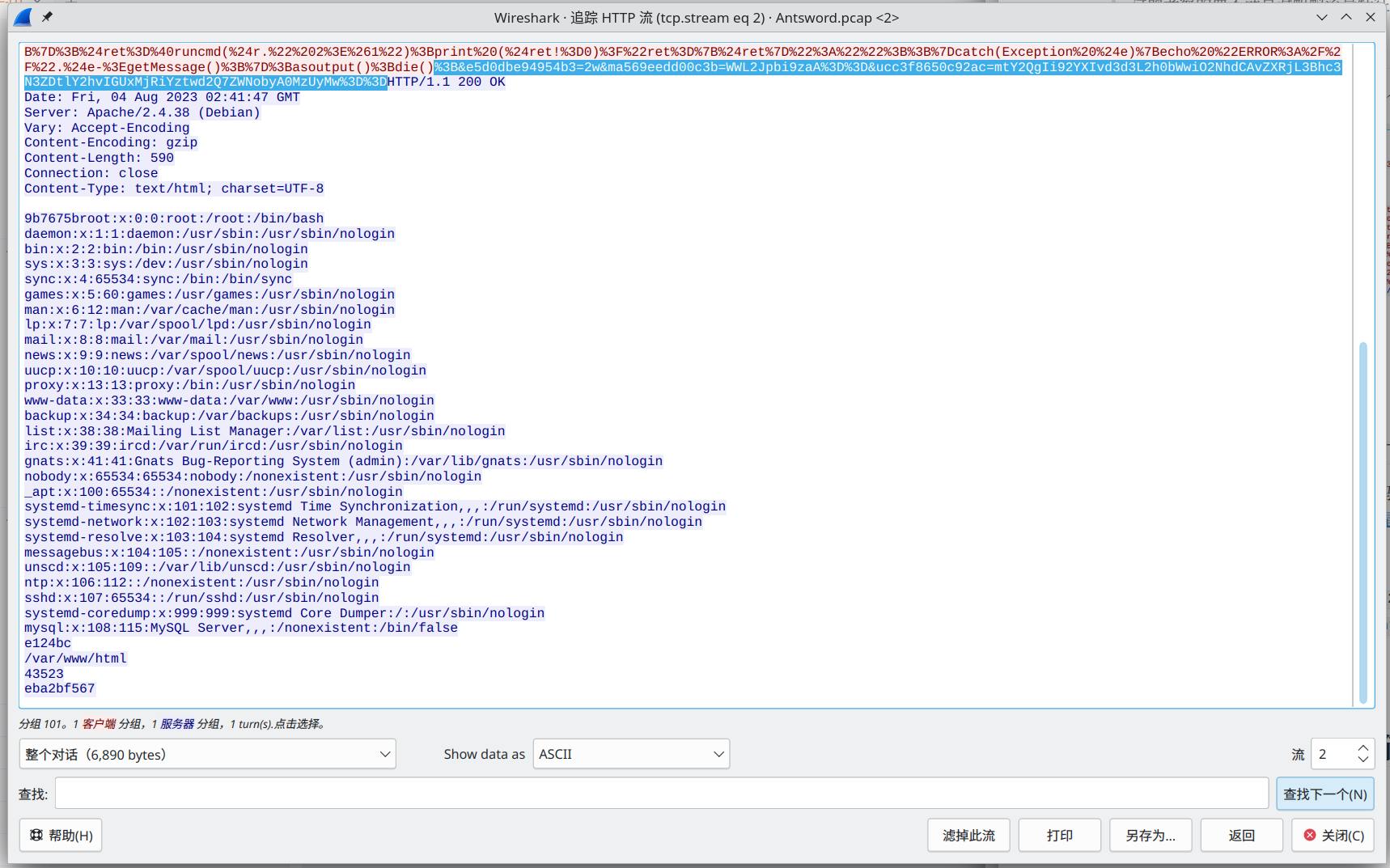This screenshot has height=868, width=1390.
Task: Click the systemd-coredump passwd entry line
Action: (285, 613)
